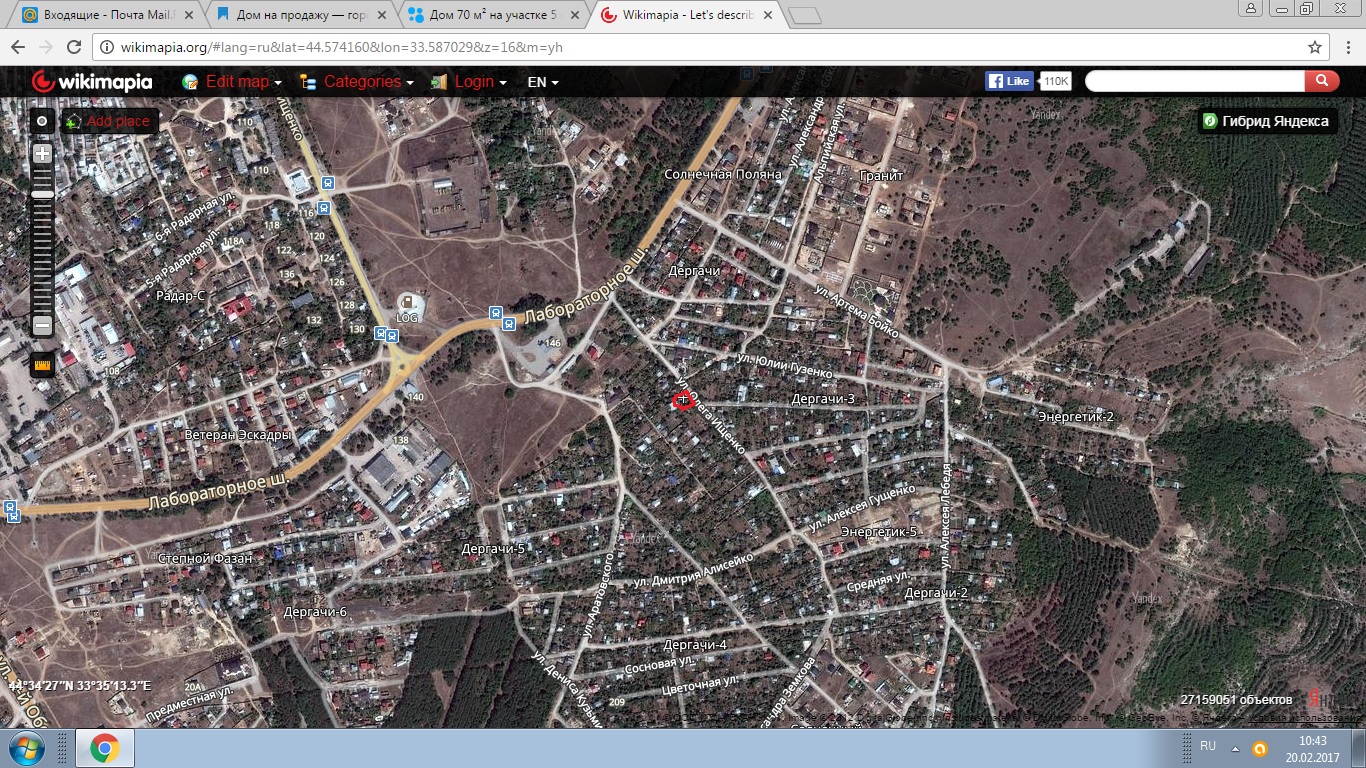This screenshot has width=1366, height=768.
Task: Switch to the Входящие Mail tab
Action: click(x=103, y=15)
